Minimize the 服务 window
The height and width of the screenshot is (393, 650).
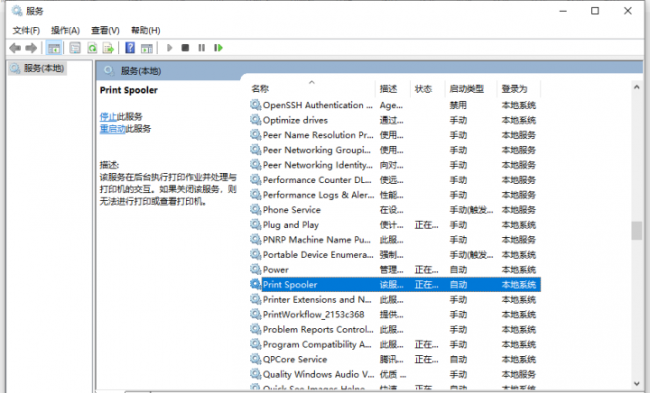563,11
